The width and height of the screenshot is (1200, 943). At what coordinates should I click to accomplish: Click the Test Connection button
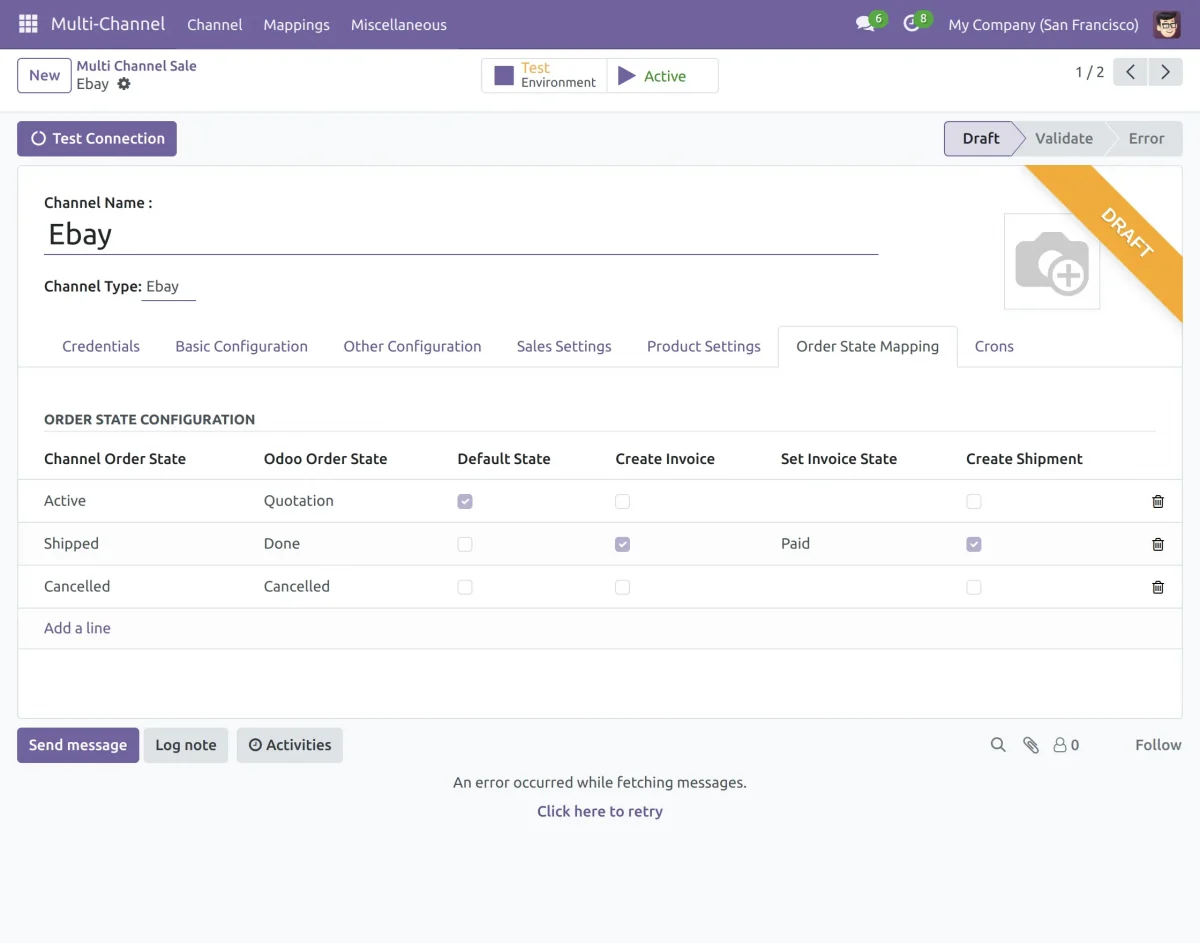(x=97, y=139)
